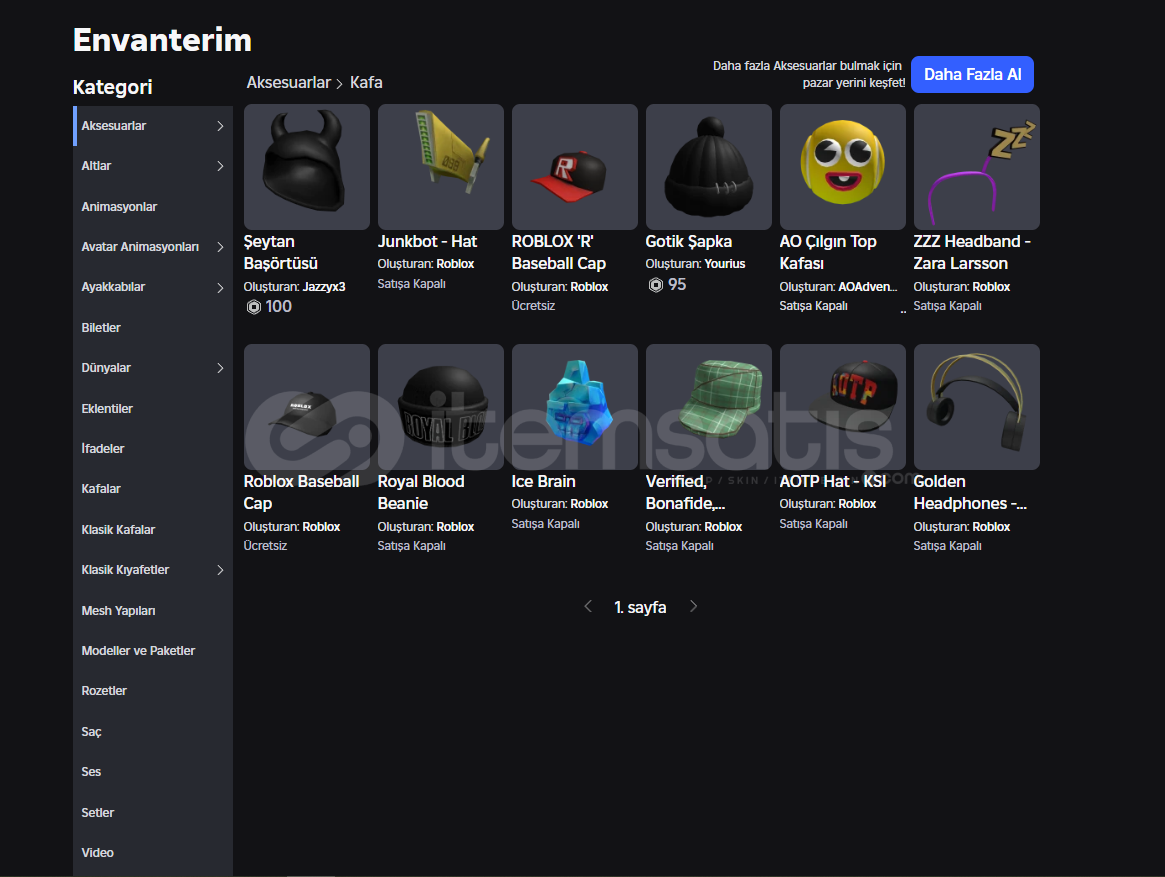This screenshot has height=877, width=1165.
Task: Select the Klasik Kafalar category
Action: click(x=153, y=530)
